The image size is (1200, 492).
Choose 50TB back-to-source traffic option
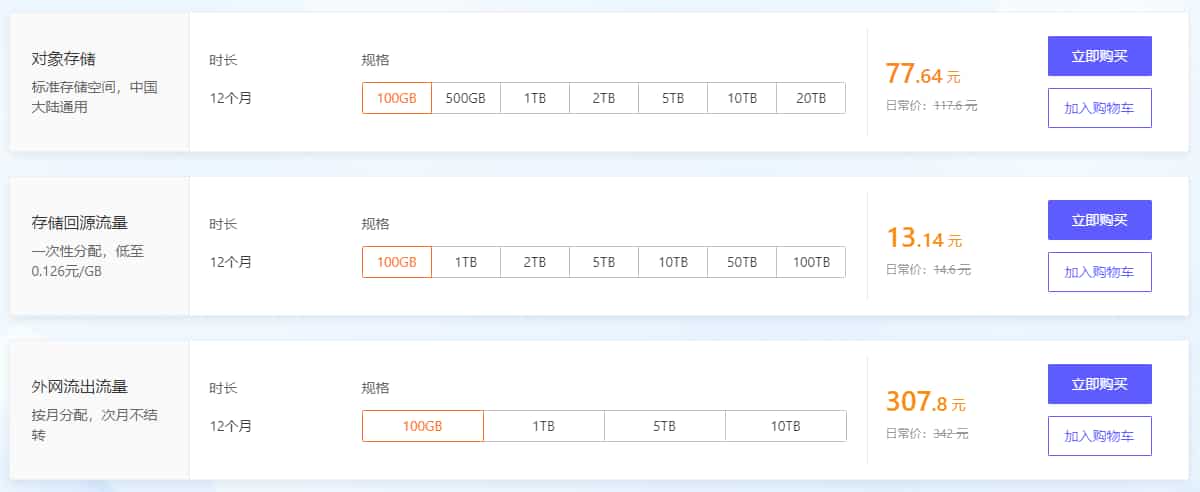pos(742,262)
